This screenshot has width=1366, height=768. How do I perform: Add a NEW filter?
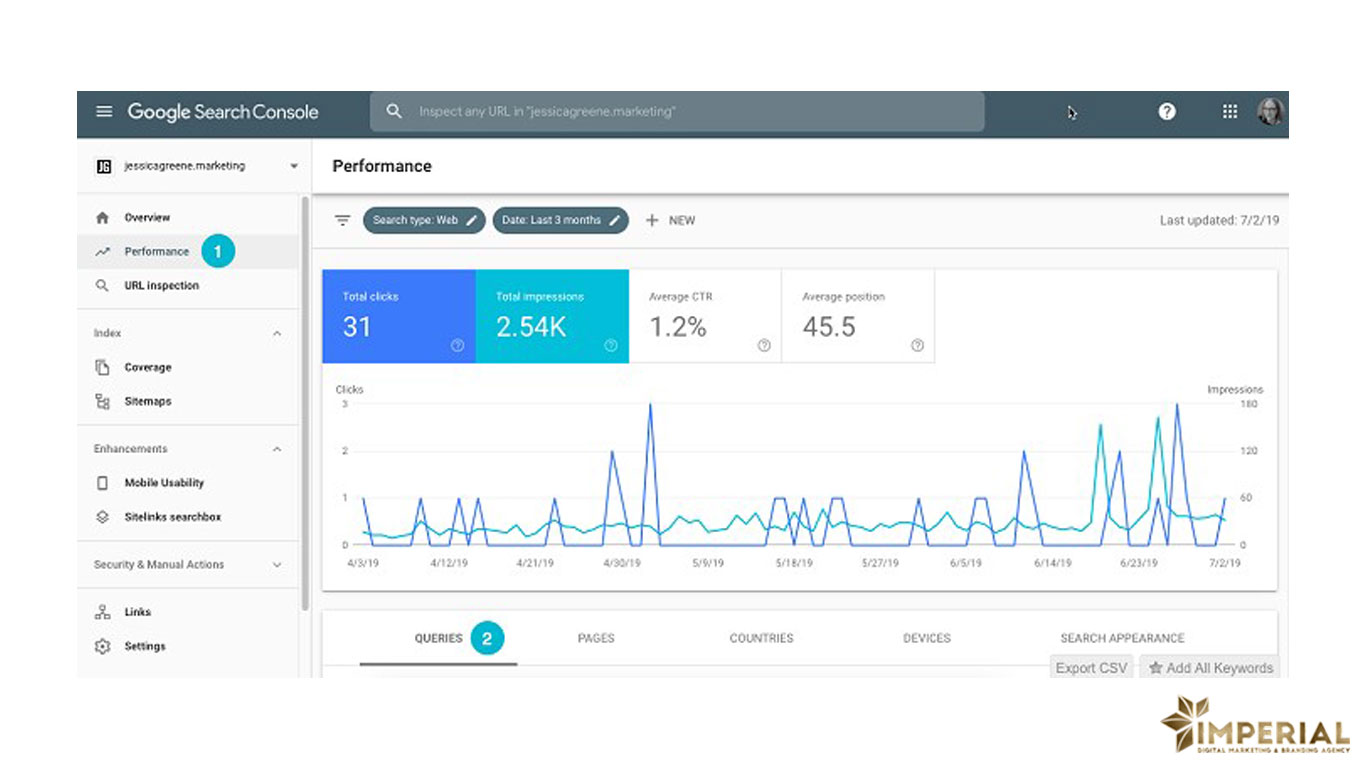coord(670,221)
